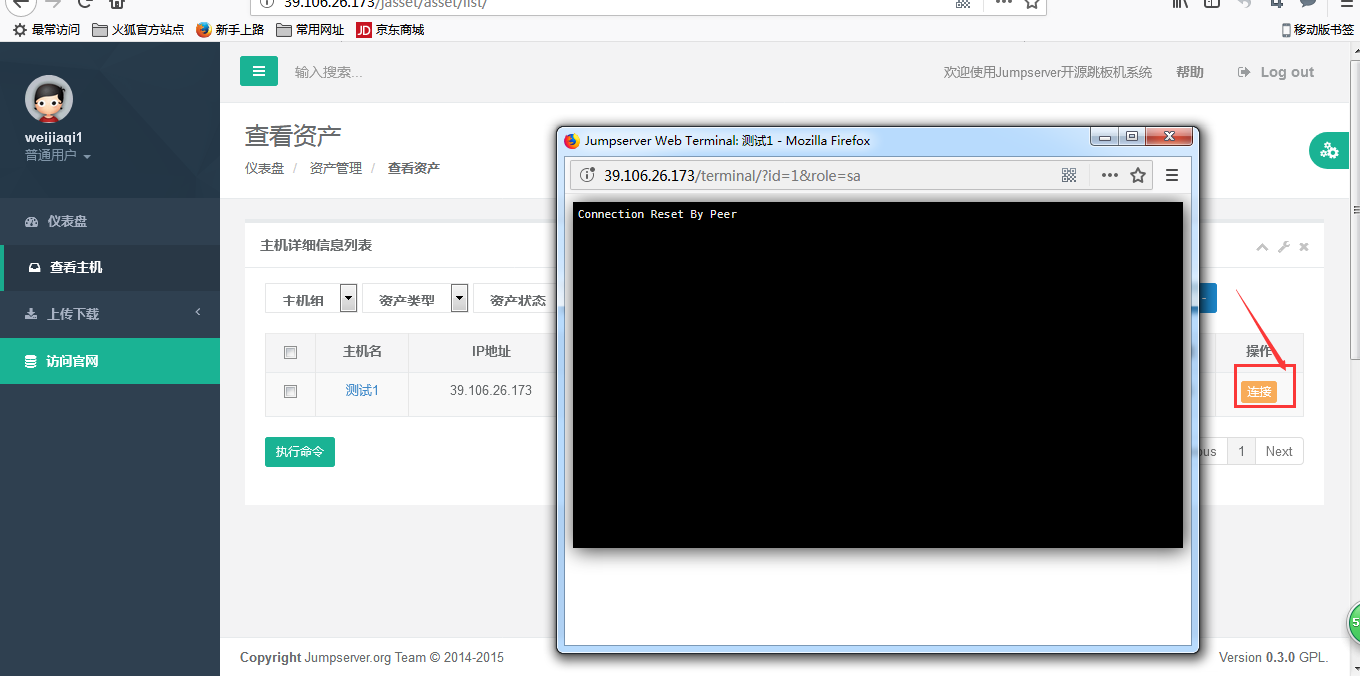The height and width of the screenshot is (676, 1360).
Task: Open the page actions dots in the terminal window
Action: (x=1109, y=175)
